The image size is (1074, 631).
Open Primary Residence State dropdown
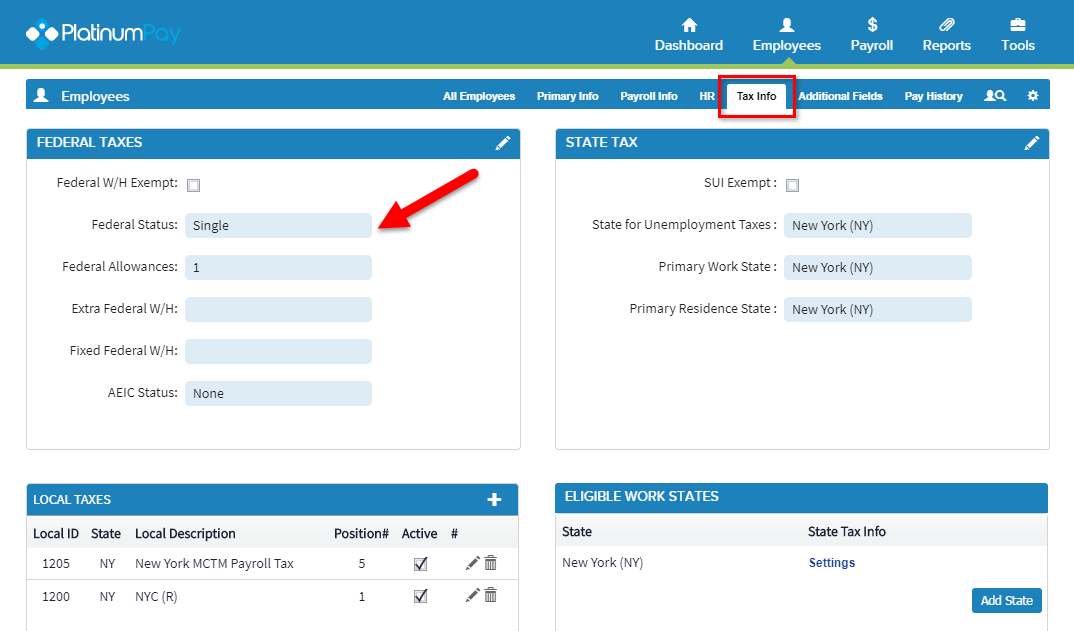tap(877, 309)
